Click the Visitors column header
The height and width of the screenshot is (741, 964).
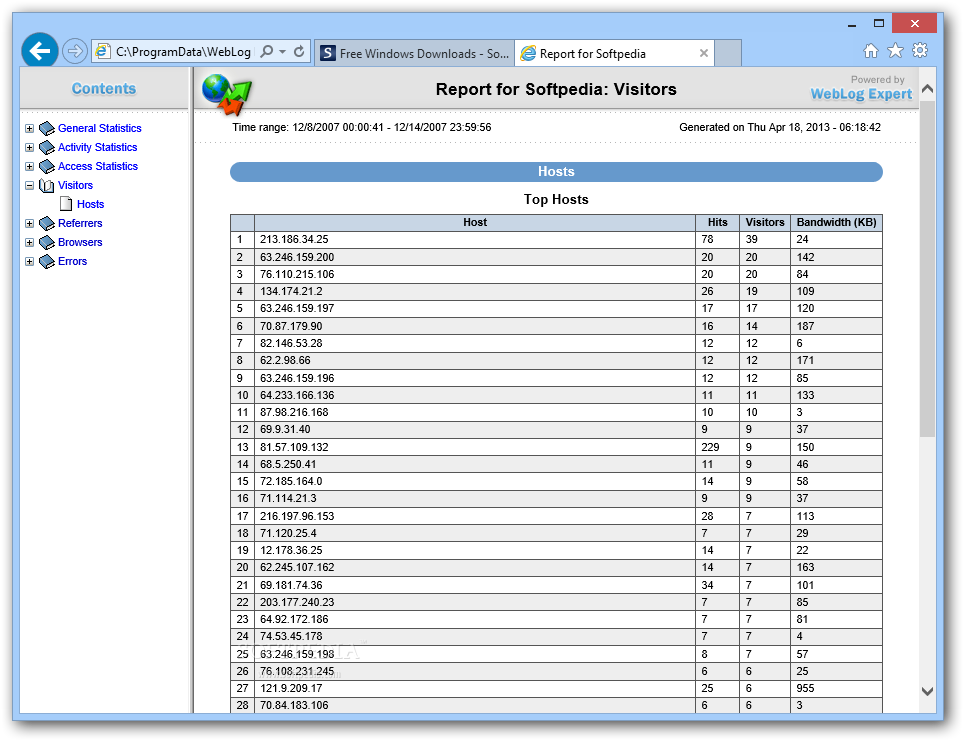point(765,223)
